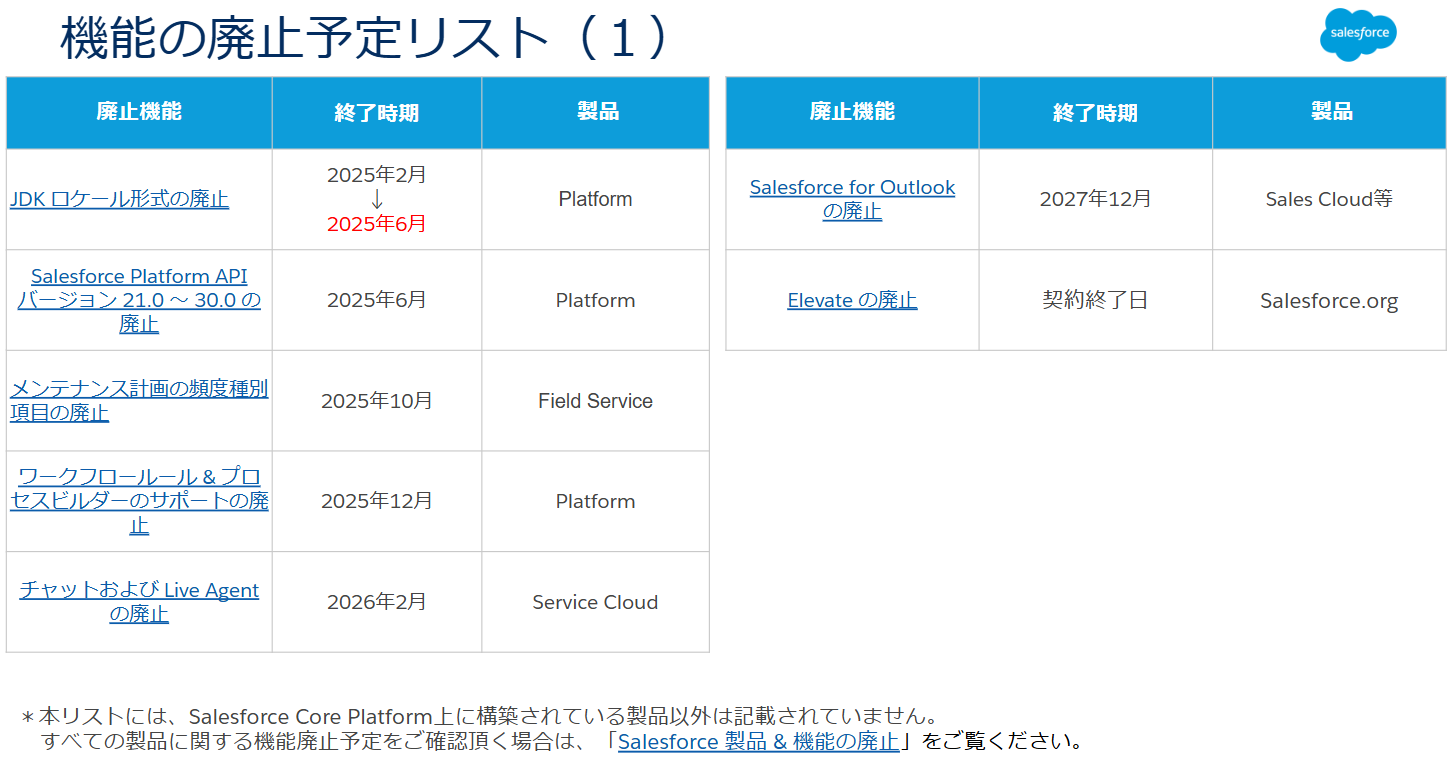1451x759 pixels.
Task: Select the Service Cloud cell
Action: coord(596,602)
